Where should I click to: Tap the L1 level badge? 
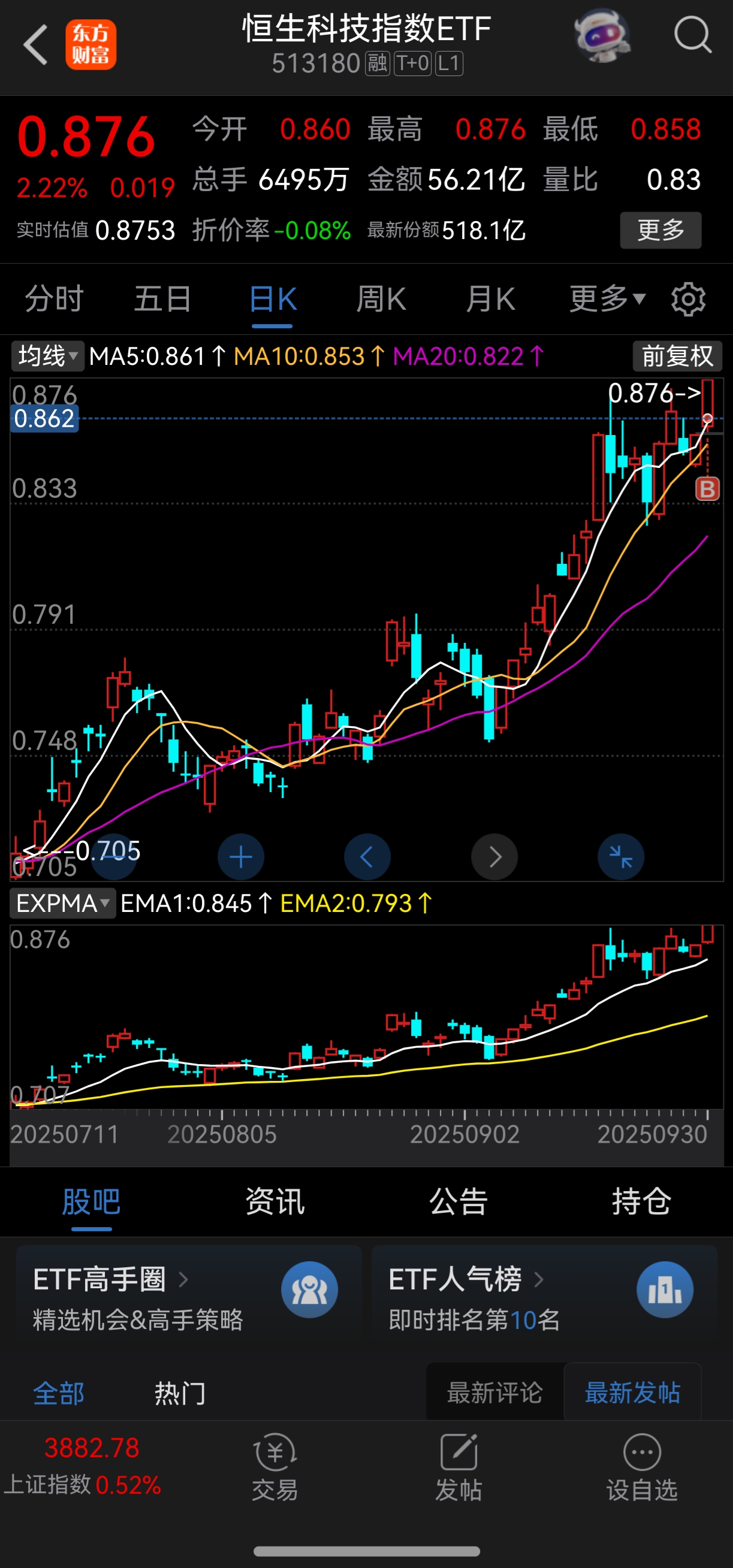[449, 64]
